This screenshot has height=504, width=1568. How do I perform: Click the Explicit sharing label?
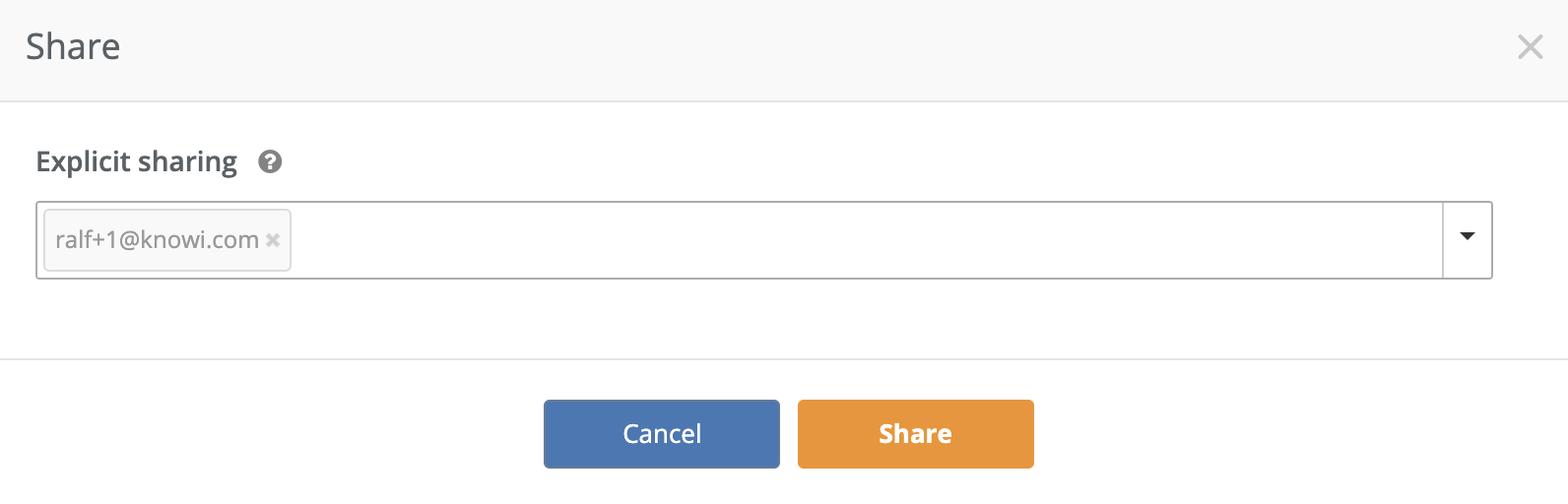[136, 161]
